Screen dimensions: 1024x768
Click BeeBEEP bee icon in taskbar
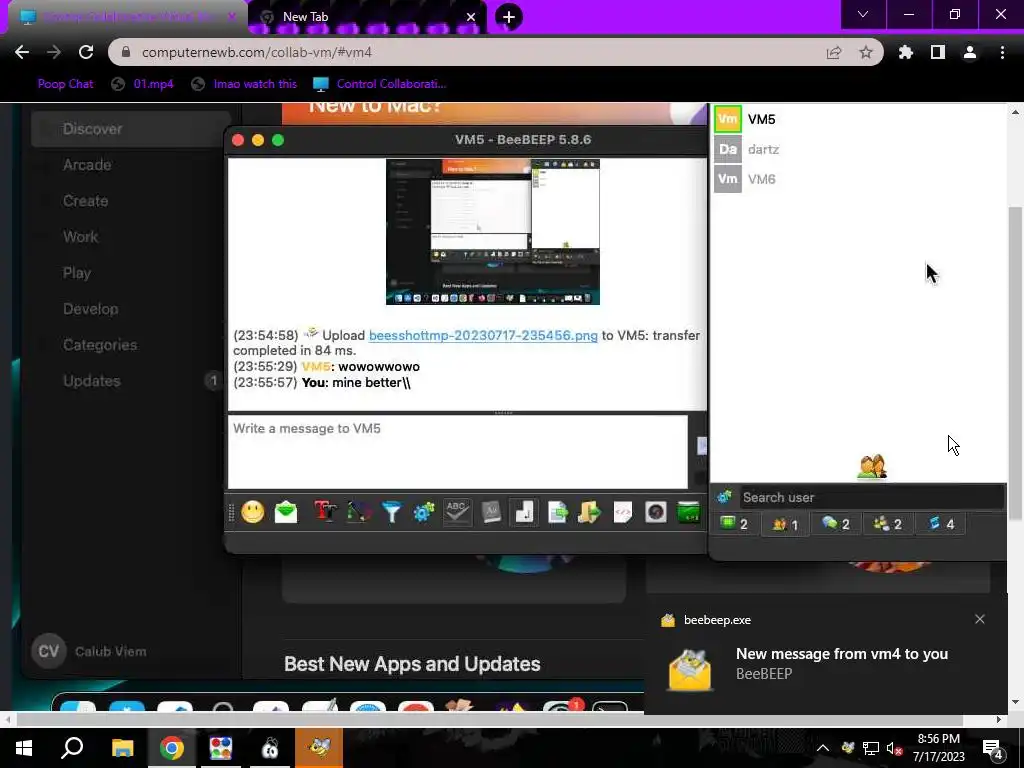point(319,748)
